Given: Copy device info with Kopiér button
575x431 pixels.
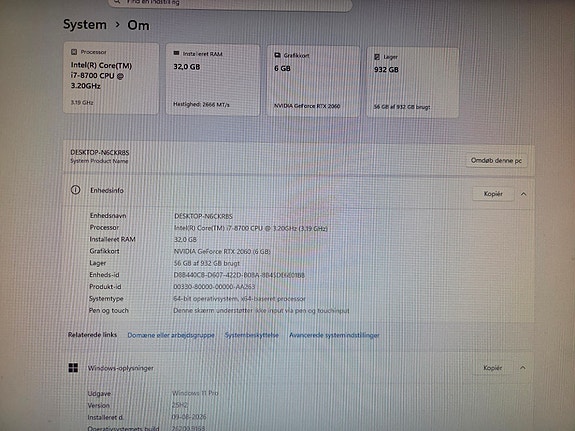Looking at the screenshot, I should pyautogui.click(x=493, y=194).
